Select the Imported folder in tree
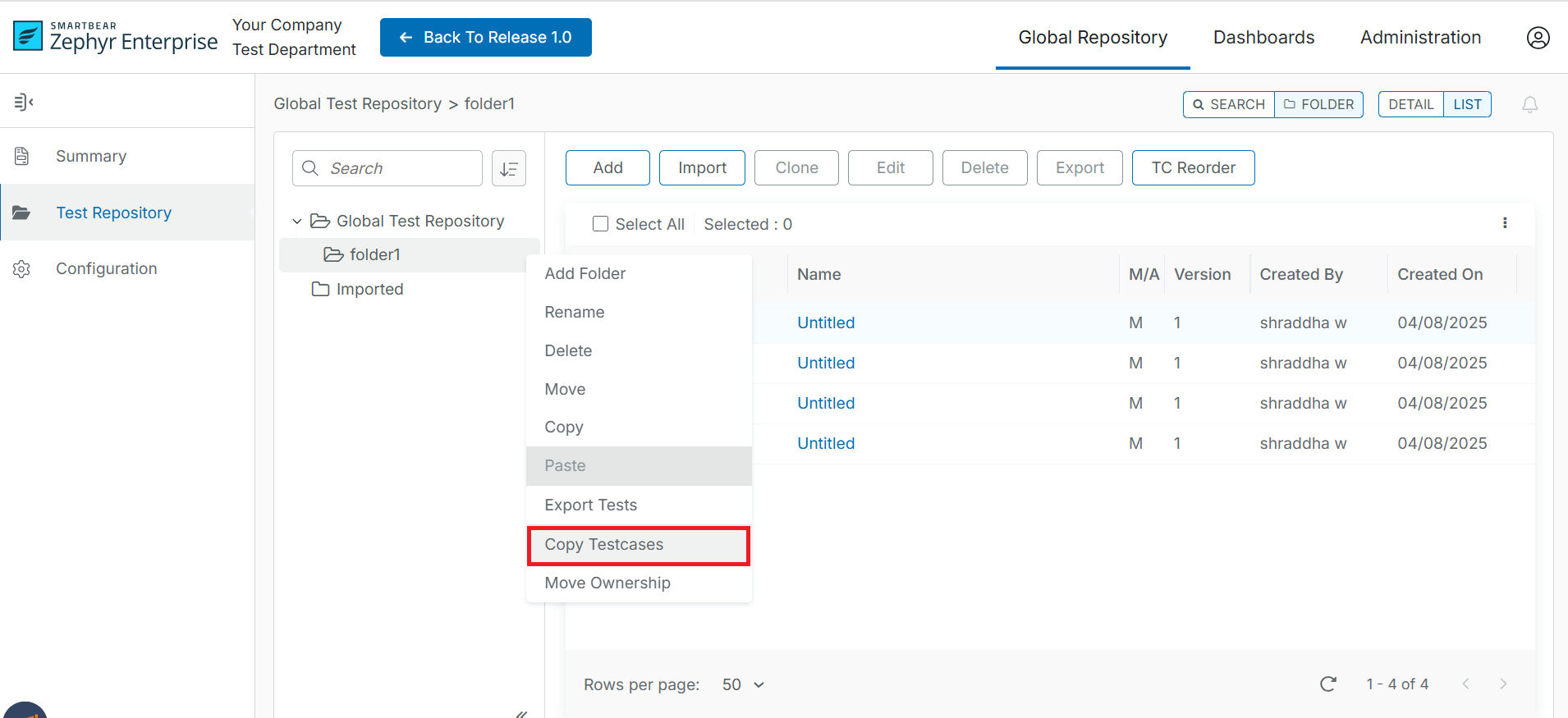Viewport: 1568px width, 718px height. pyautogui.click(x=369, y=289)
